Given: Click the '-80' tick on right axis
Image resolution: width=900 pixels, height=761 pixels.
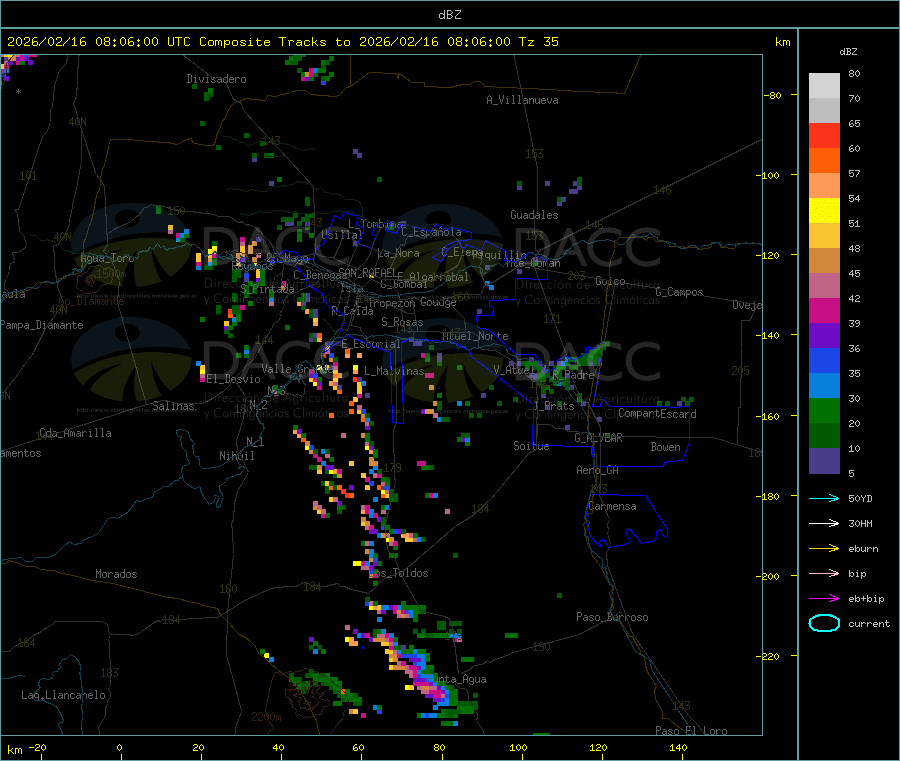Looking at the screenshot, I should pyautogui.click(x=772, y=95).
